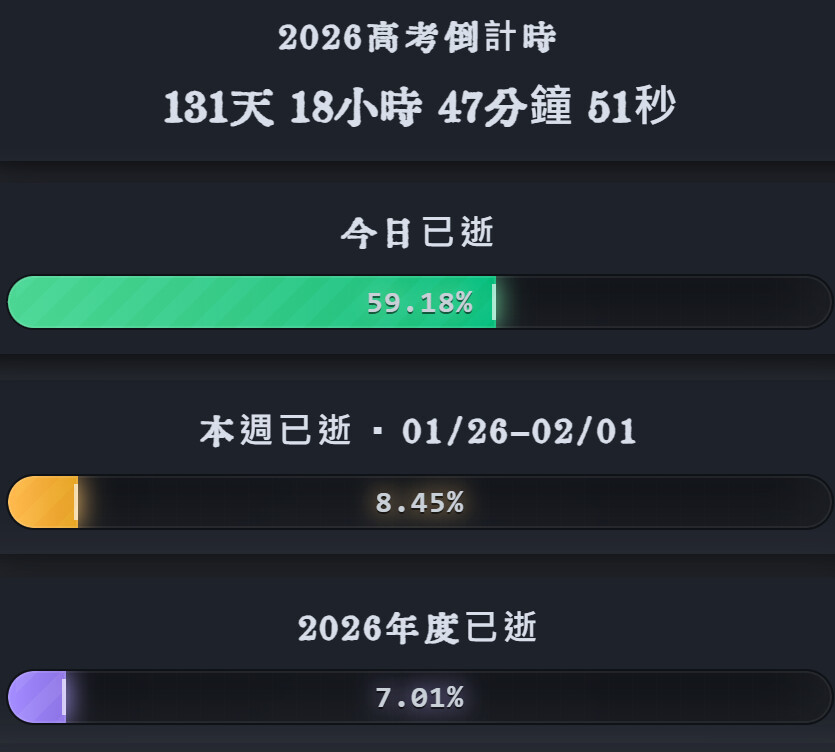
Task: Click the 7.01% year percentage label
Action: click(419, 698)
